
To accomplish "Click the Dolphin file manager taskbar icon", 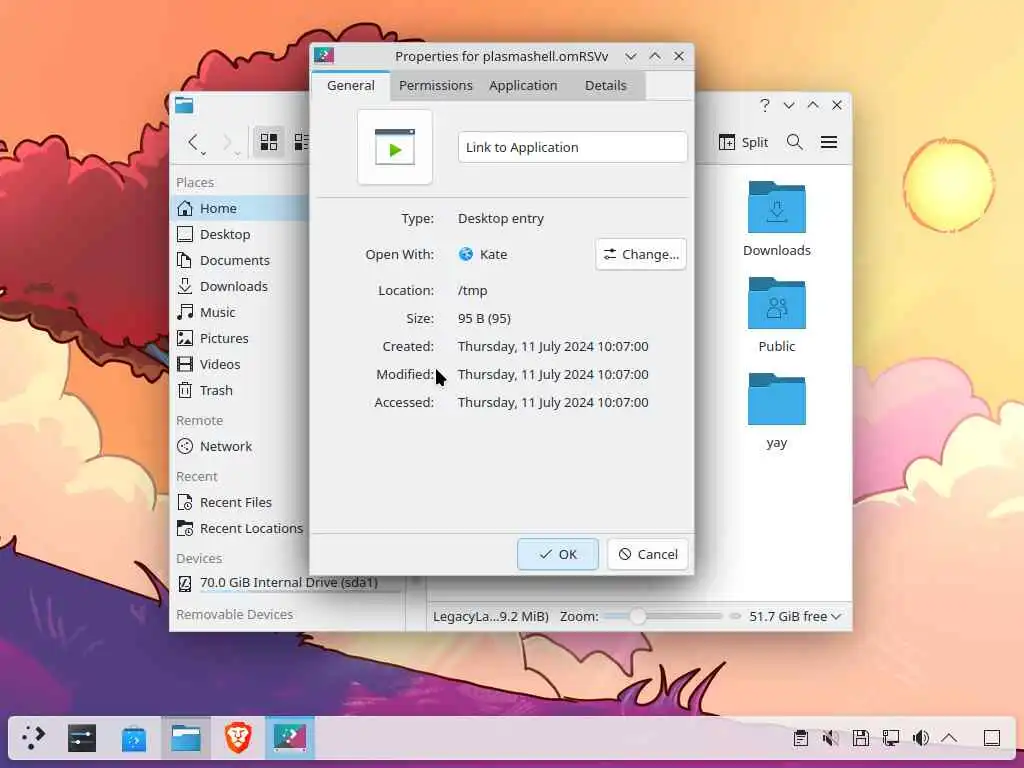I will pyautogui.click(x=185, y=738).
